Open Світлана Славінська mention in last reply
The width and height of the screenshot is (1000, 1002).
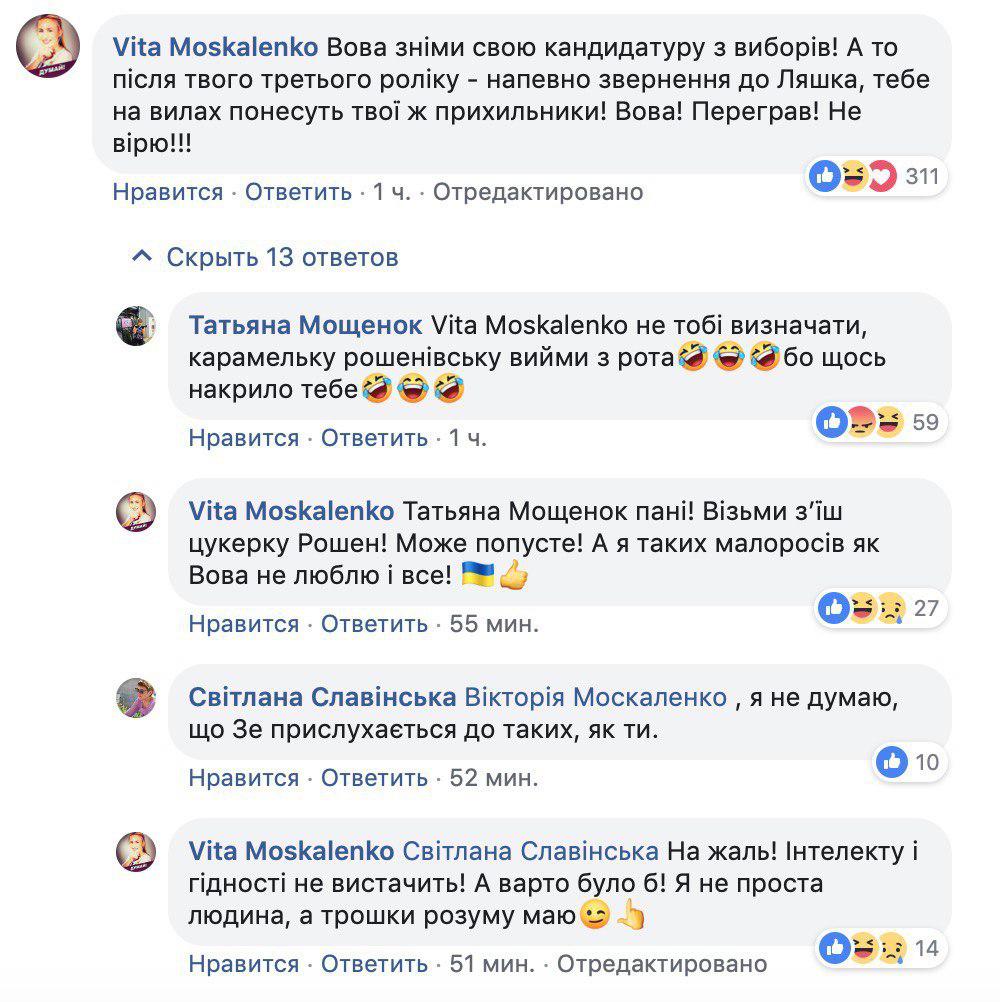[x=530, y=850]
